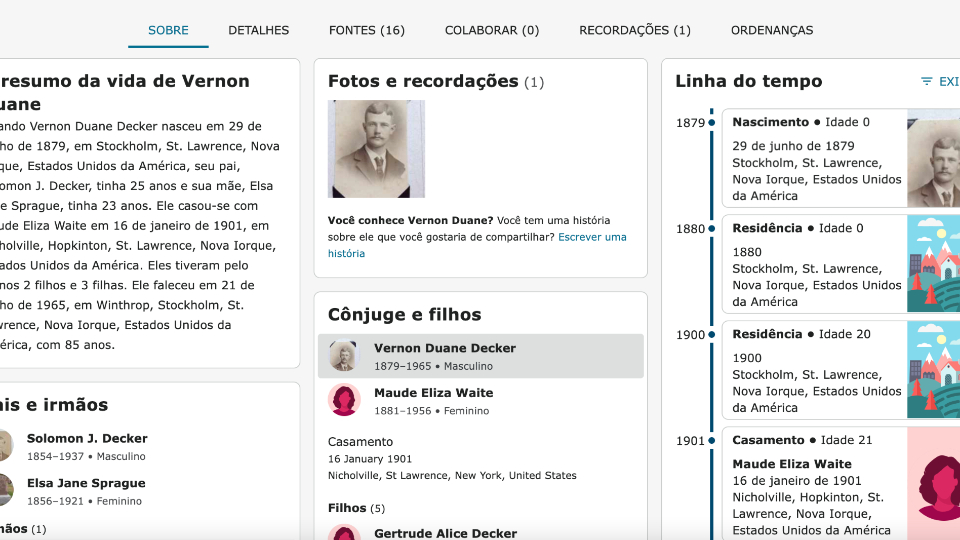Click the 1879–1965 • Masculino text
960x540 pixels.
point(433,366)
